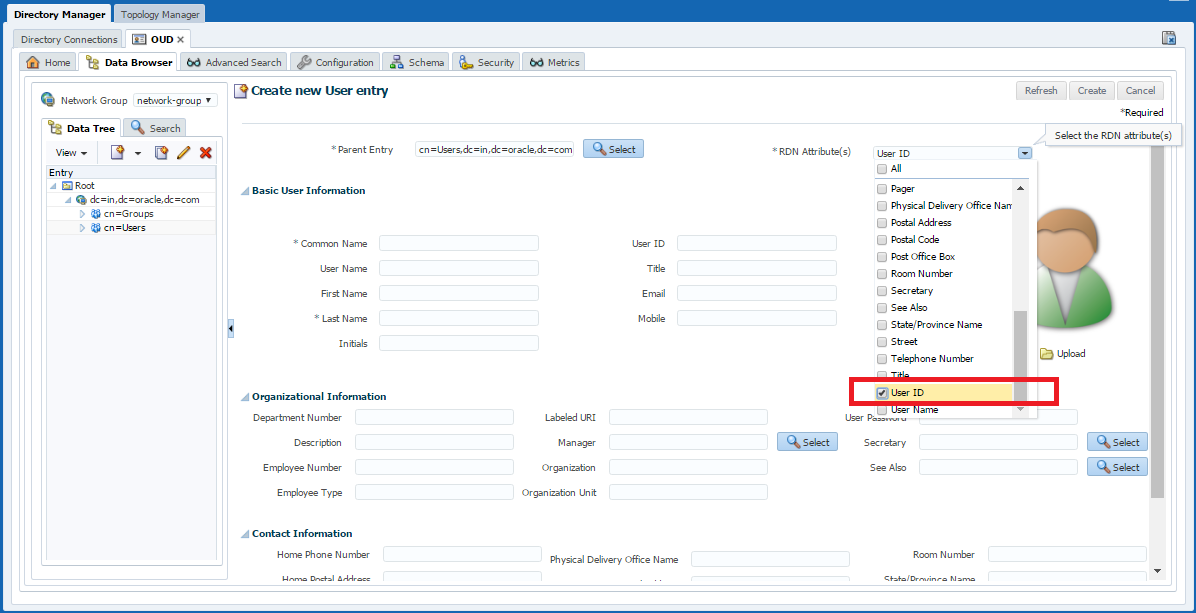Open the Metrics tab
The image size is (1196, 613).
pyautogui.click(x=554, y=63)
